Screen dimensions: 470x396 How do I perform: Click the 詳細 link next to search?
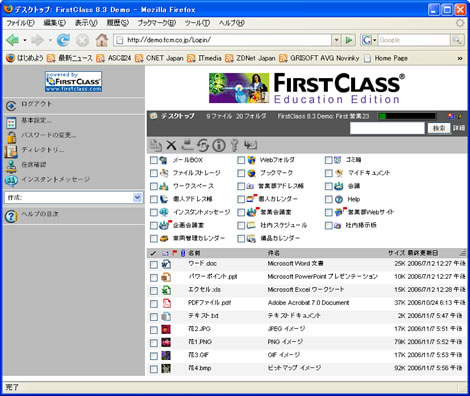(x=459, y=128)
